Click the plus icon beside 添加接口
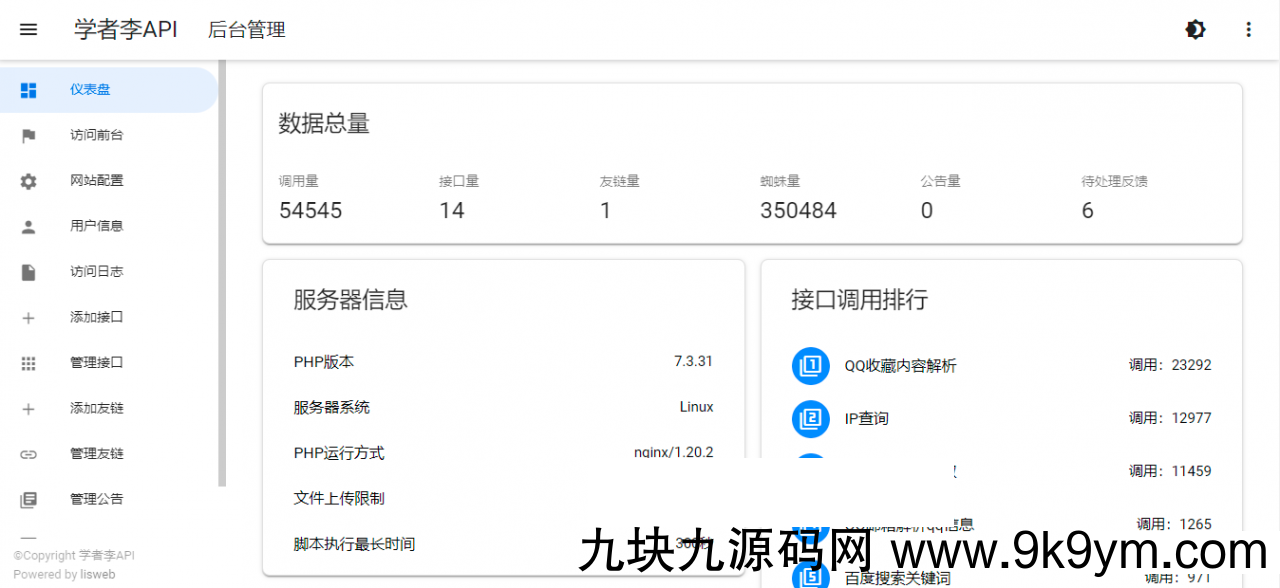 [28, 318]
